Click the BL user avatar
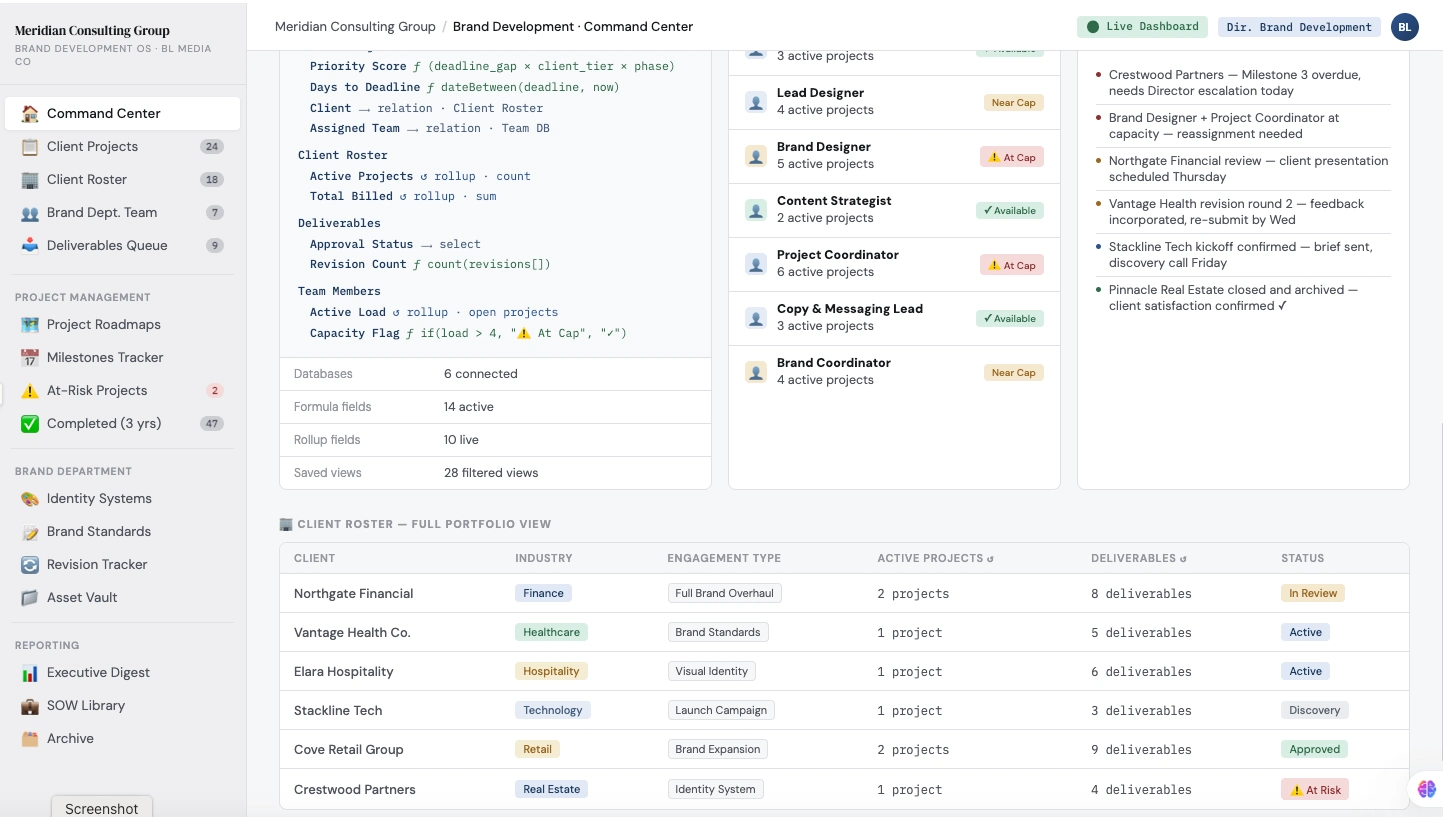 (x=1404, y=27)
